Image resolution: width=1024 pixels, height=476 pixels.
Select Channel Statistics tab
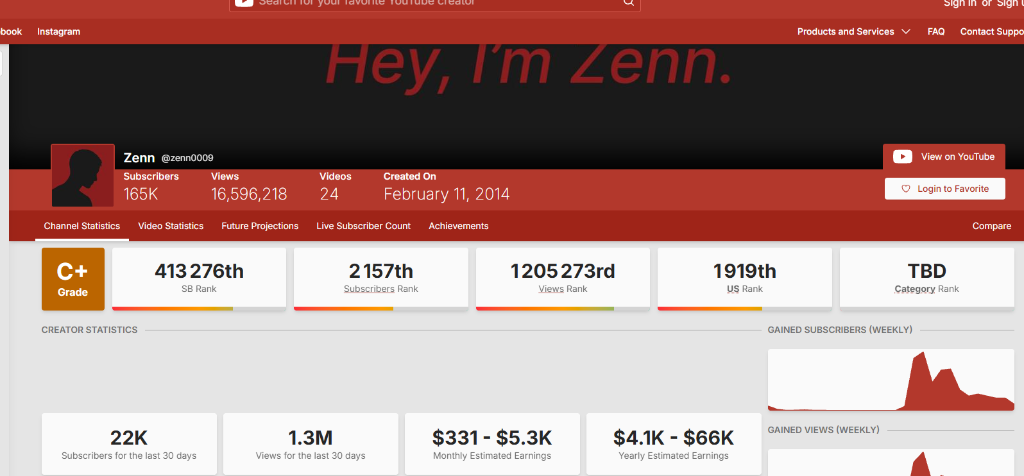(82, 226)
